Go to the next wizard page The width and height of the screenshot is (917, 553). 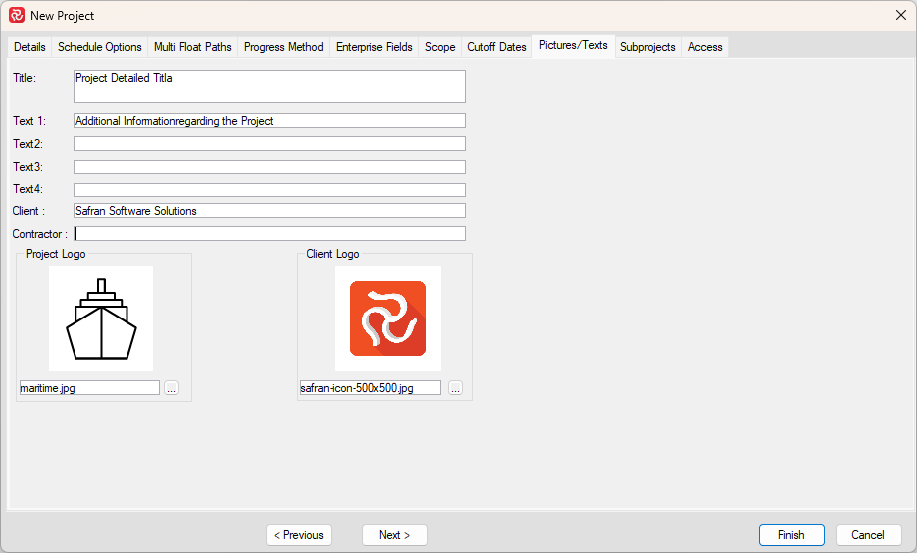coord(394,535)
